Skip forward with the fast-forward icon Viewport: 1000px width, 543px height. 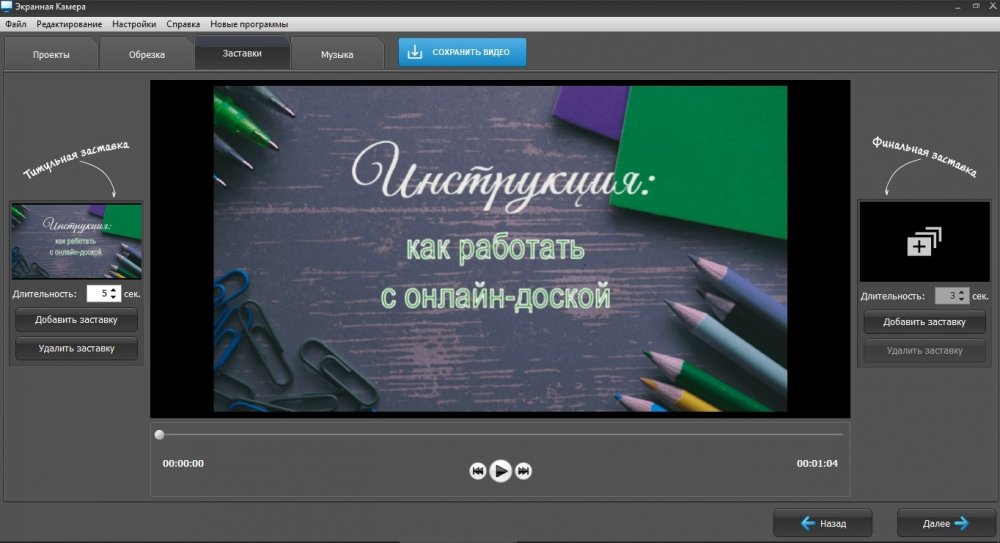pyautogui.click(x=523, y=471)
